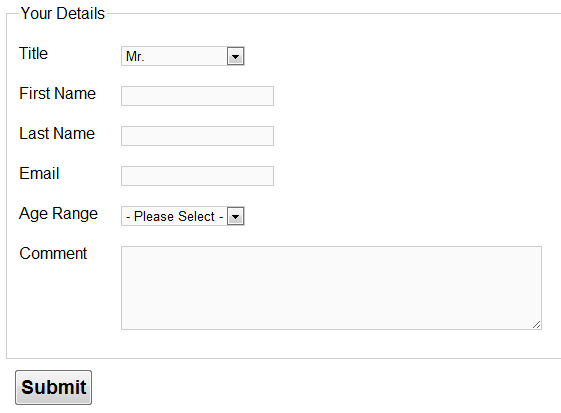The height and width of the screenshot is (413, 561).
Task: Click the Submit button
Action: pyautogui.click(x=53, y=388)
